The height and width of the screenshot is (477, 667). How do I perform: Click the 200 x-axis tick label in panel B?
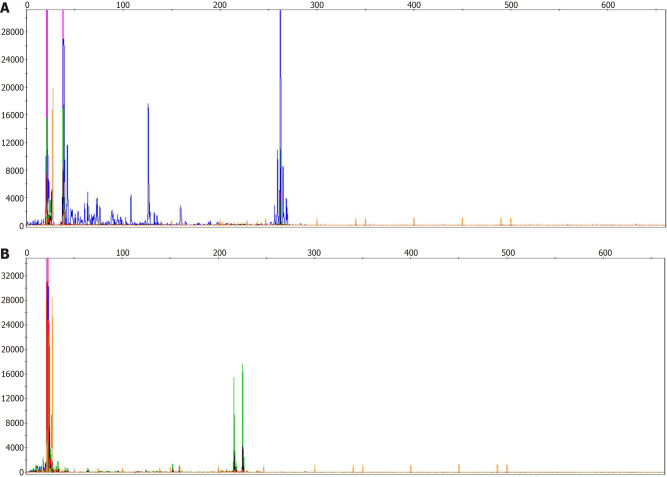[x=219, y=253]
